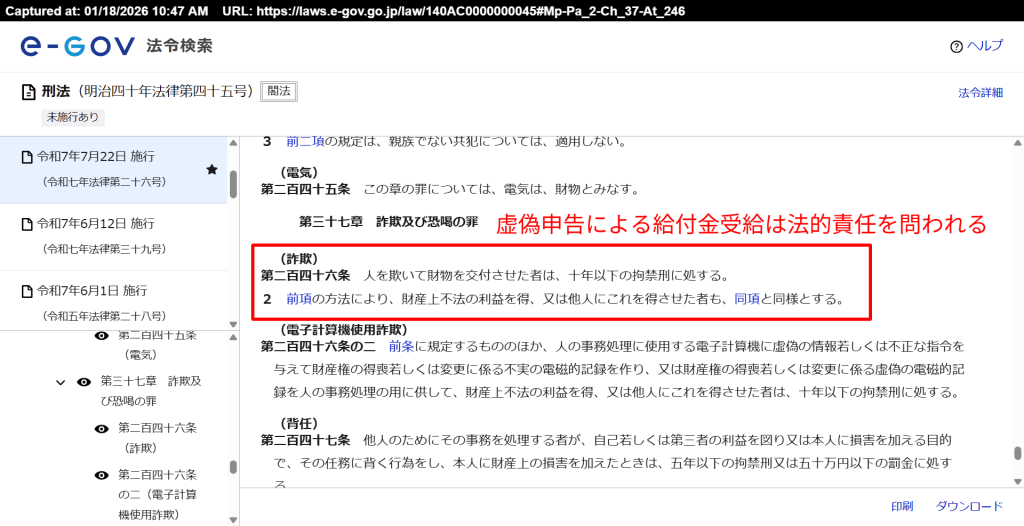
Task: Click 法令検索 site title text
Action: coord(179,46)
